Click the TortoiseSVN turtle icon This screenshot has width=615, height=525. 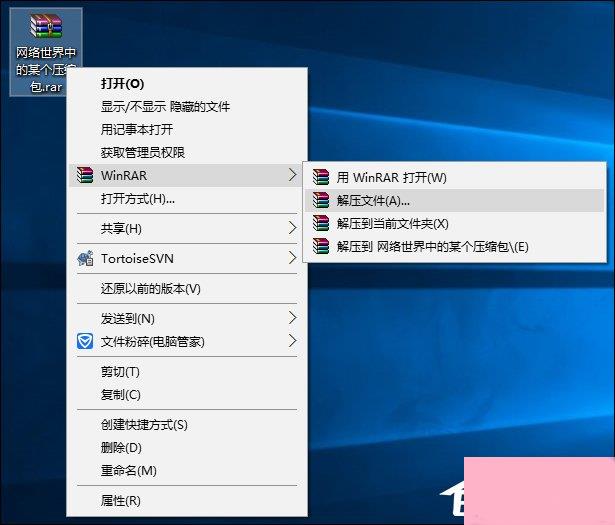[x=85, y=258]
